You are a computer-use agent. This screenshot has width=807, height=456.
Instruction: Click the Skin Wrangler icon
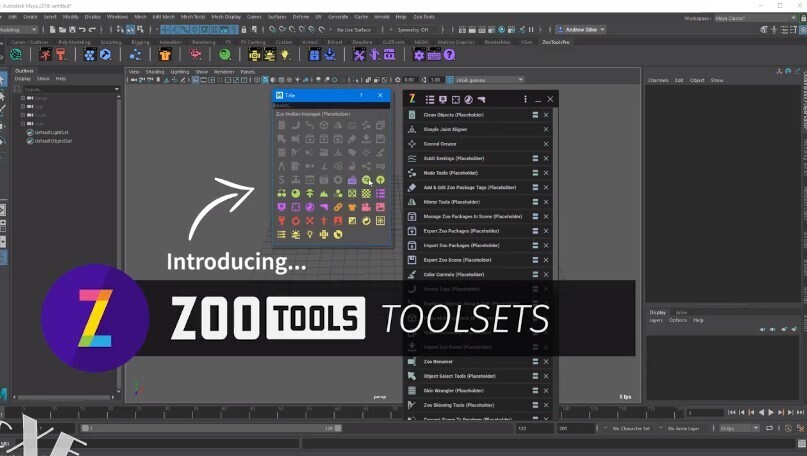412,390
